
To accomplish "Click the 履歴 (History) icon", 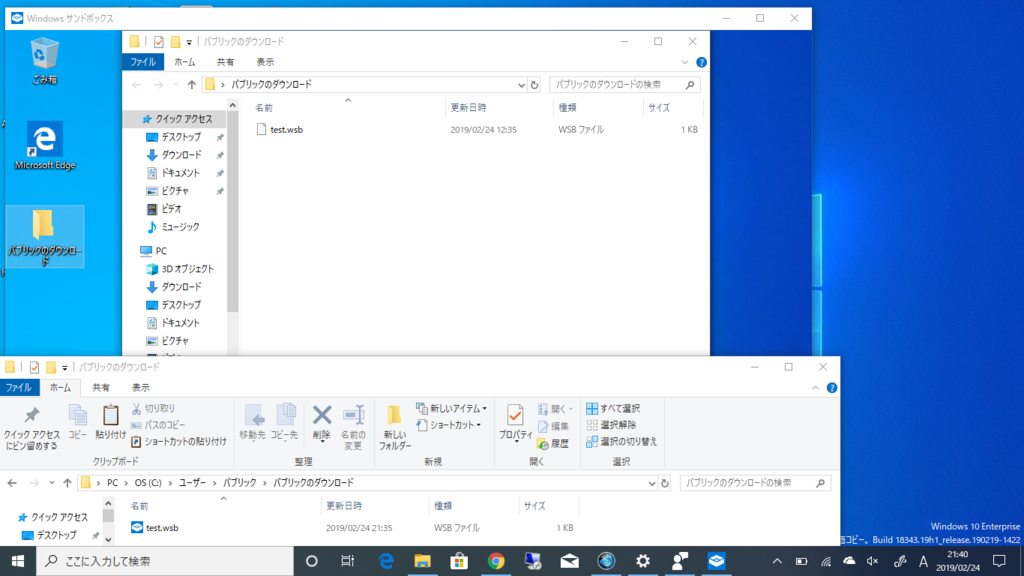I will coord(557,443).
